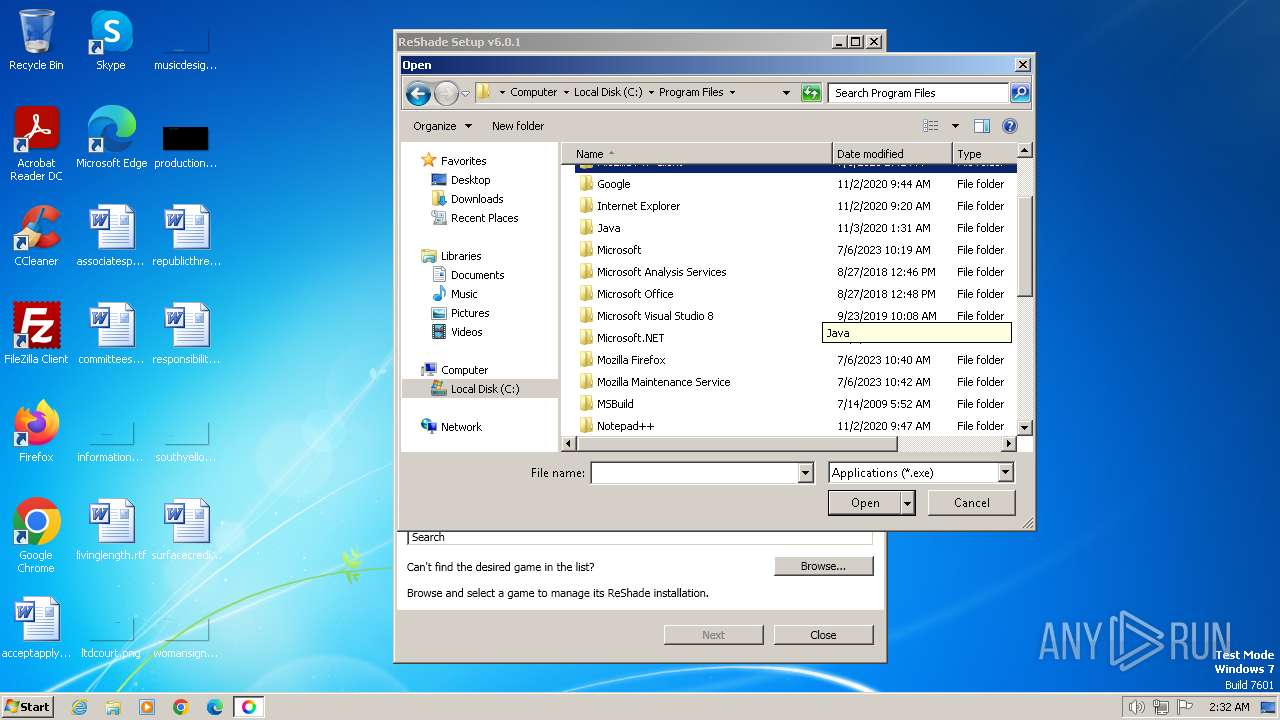Select the Notepad++ folder icon
1280x720 pixels.
[x=587, y=426]
